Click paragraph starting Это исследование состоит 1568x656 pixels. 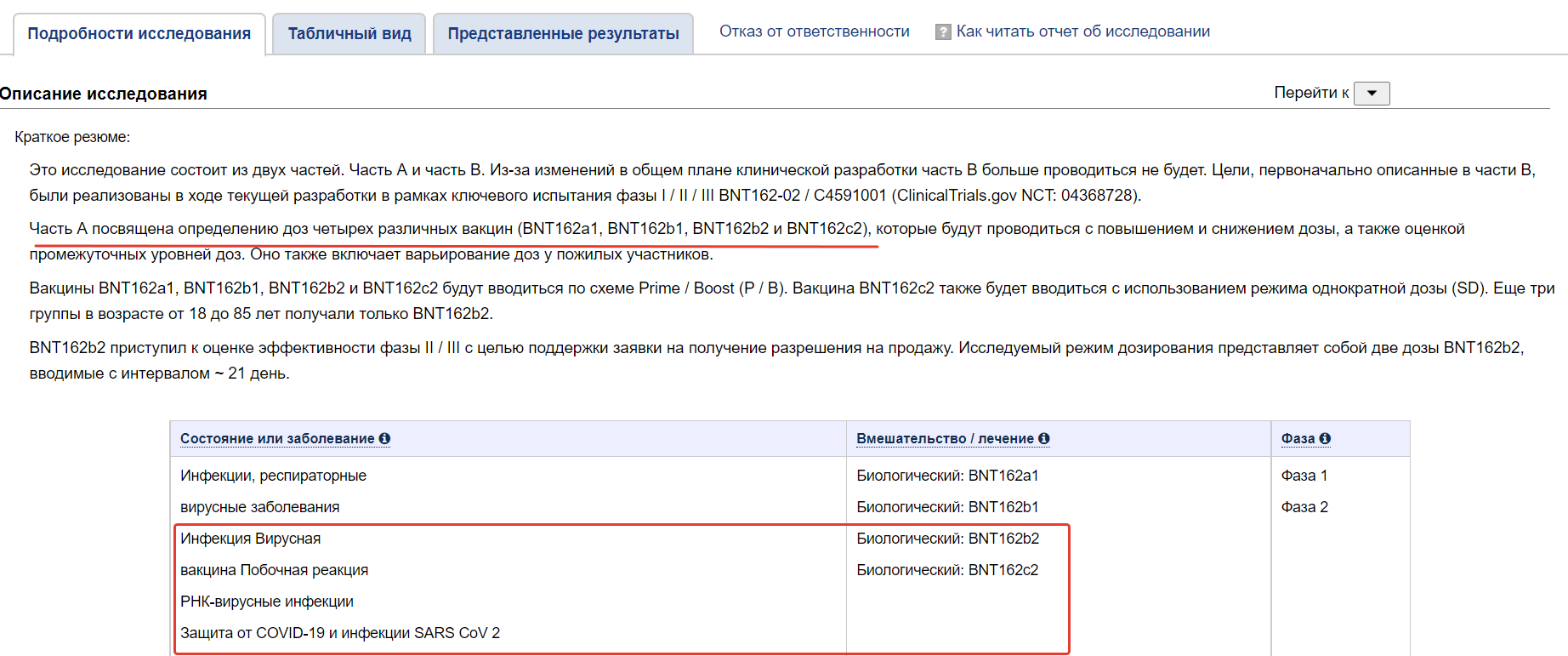click(782, 183)
